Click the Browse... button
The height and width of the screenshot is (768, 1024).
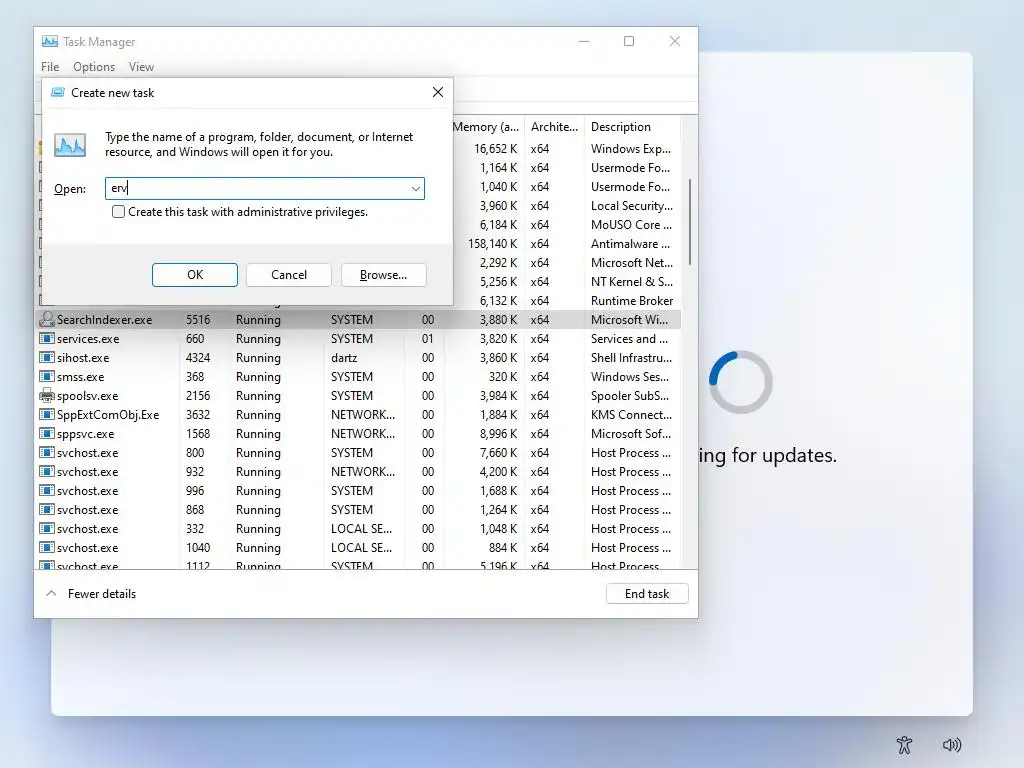(383, 275)
